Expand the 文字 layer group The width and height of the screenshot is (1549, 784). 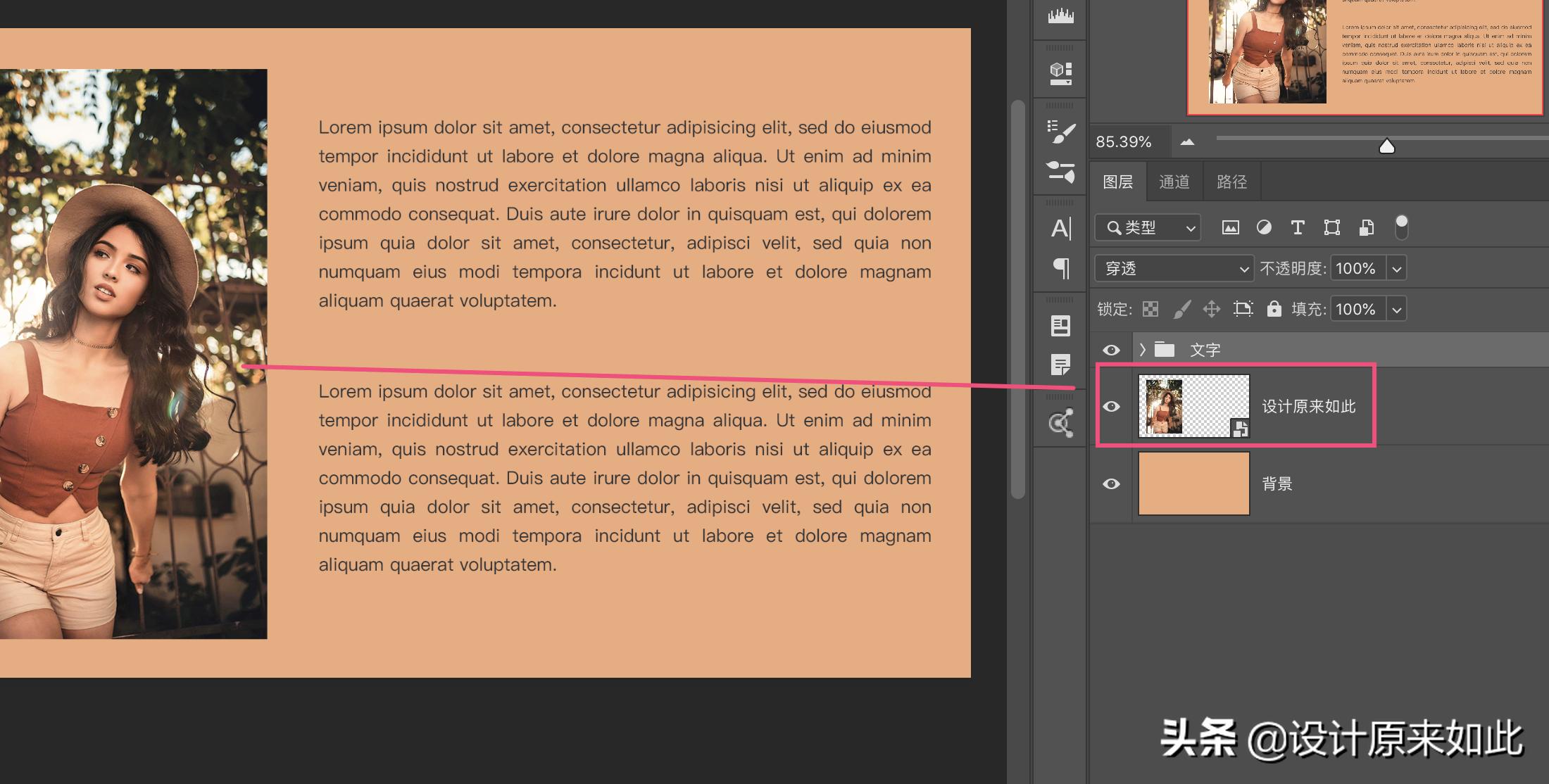(x=1142, y=350)
